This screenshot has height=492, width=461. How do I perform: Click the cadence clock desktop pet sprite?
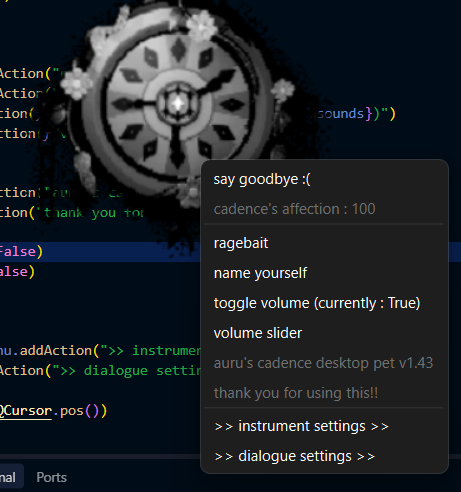pos(178,103)
